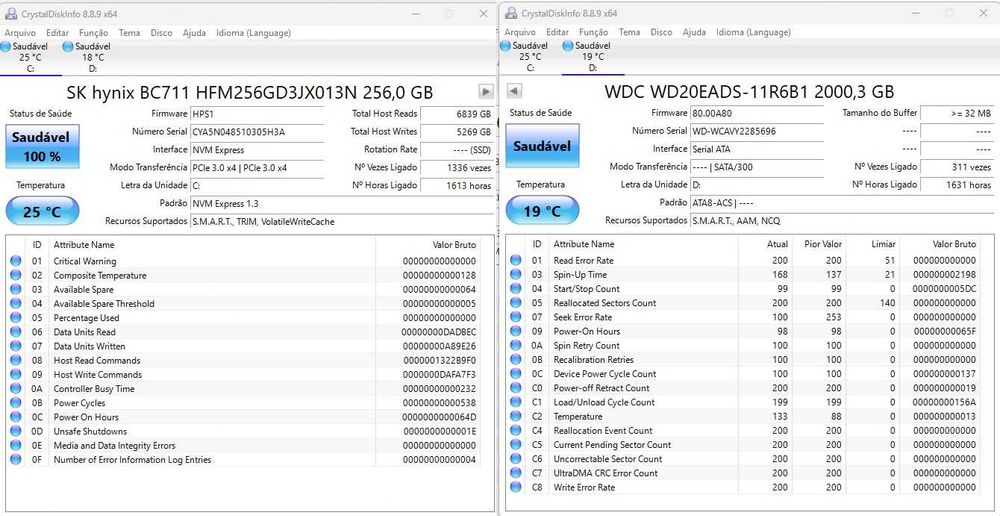
Task: Click status orb for Spin Retry Count row
Action: click(516, 345)
